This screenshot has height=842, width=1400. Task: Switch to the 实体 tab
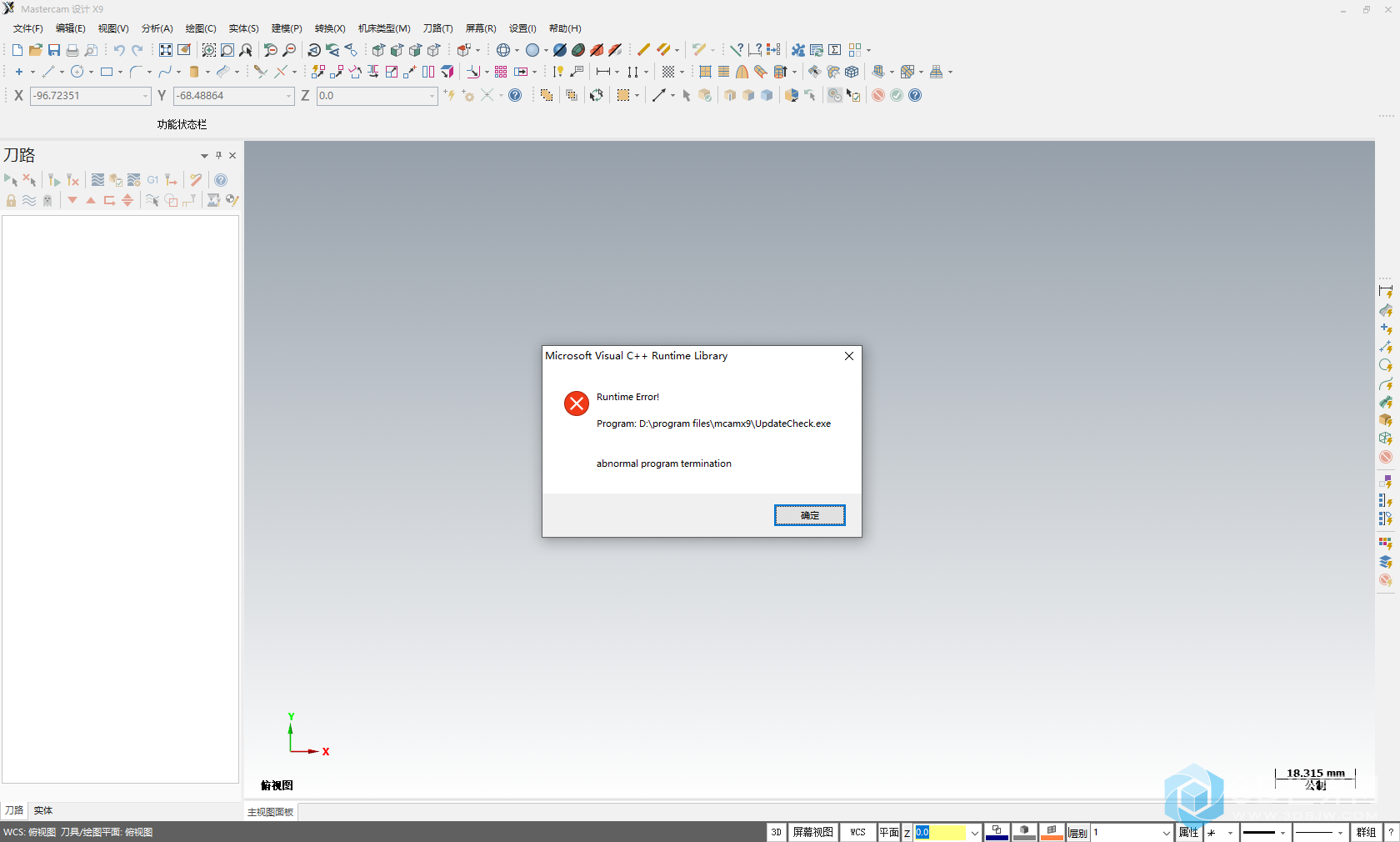click(x=43, y=810)
